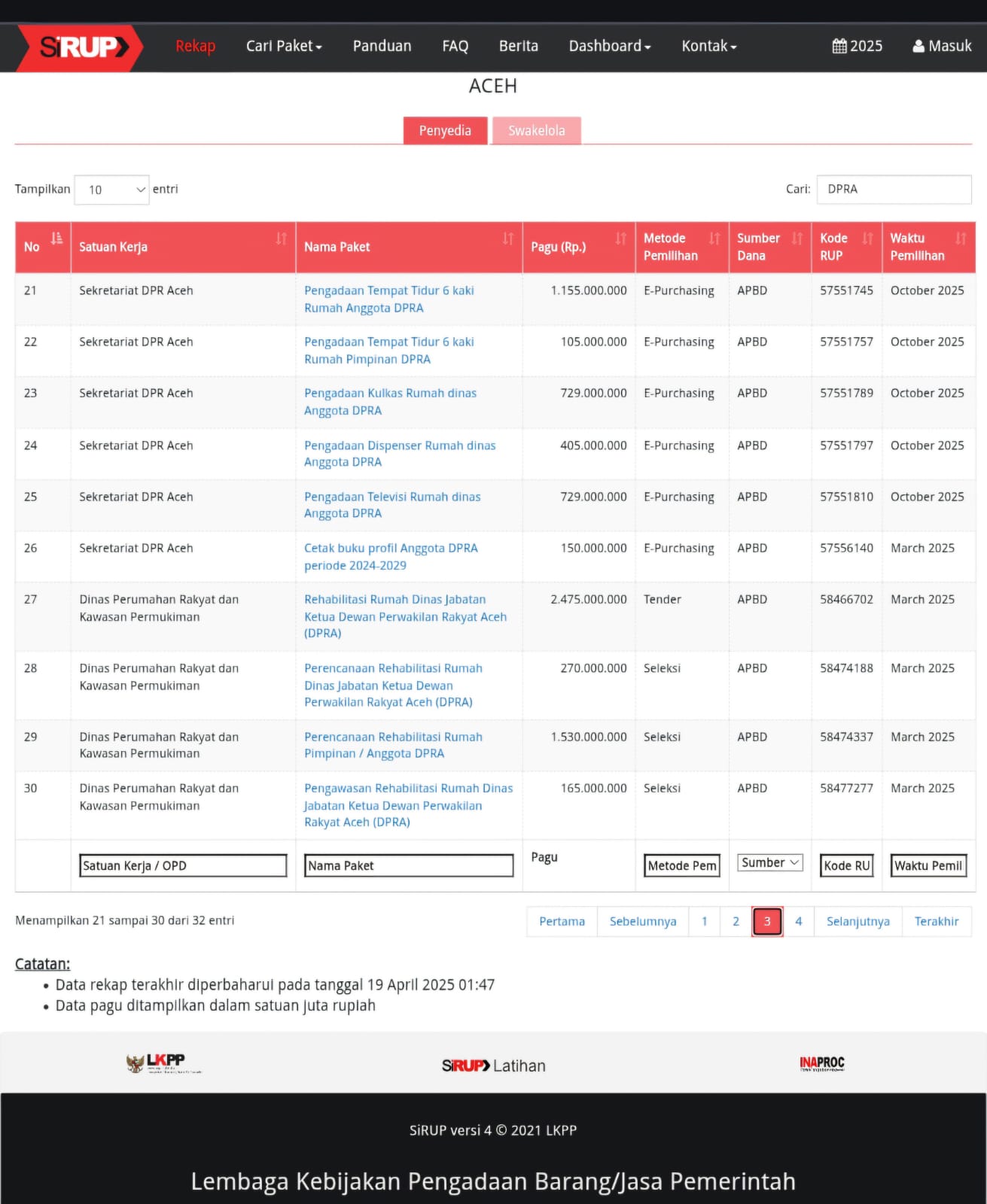This screenshot has width=987, height=1204.
Task: Sort by Pagu (Rp.) column icon
Action: (620, 239)
